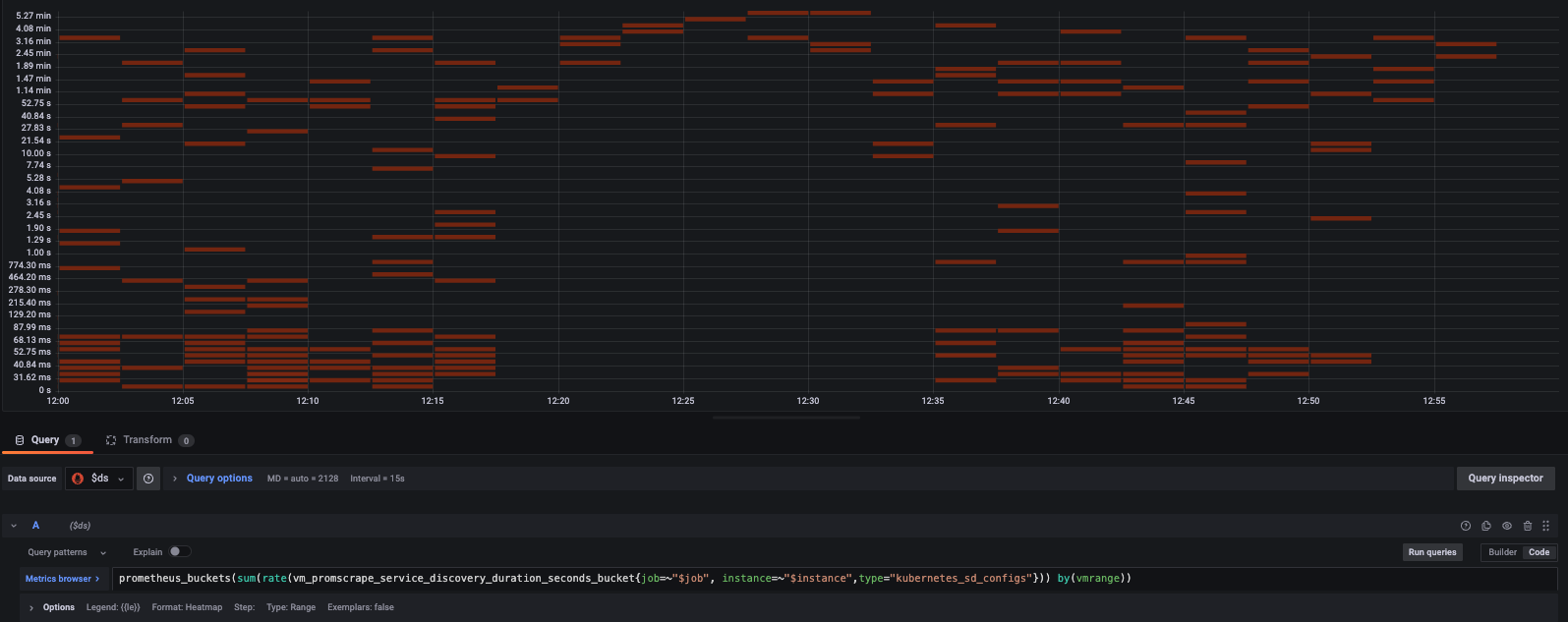Delete query A with trash icon
Screen dimensions: 1568x622
[1527, 526]
